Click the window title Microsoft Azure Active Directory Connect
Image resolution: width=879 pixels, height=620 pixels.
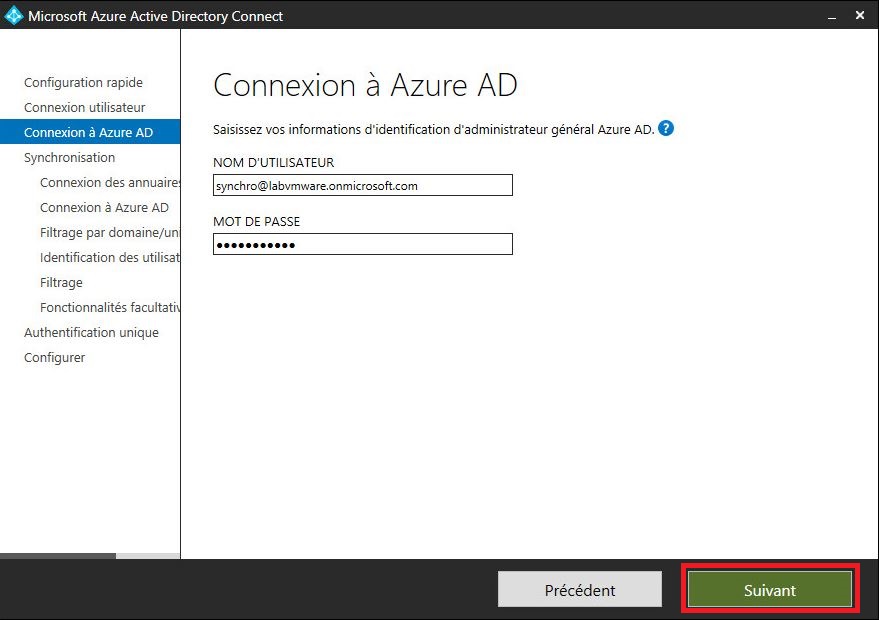click(x=155, y=16)
